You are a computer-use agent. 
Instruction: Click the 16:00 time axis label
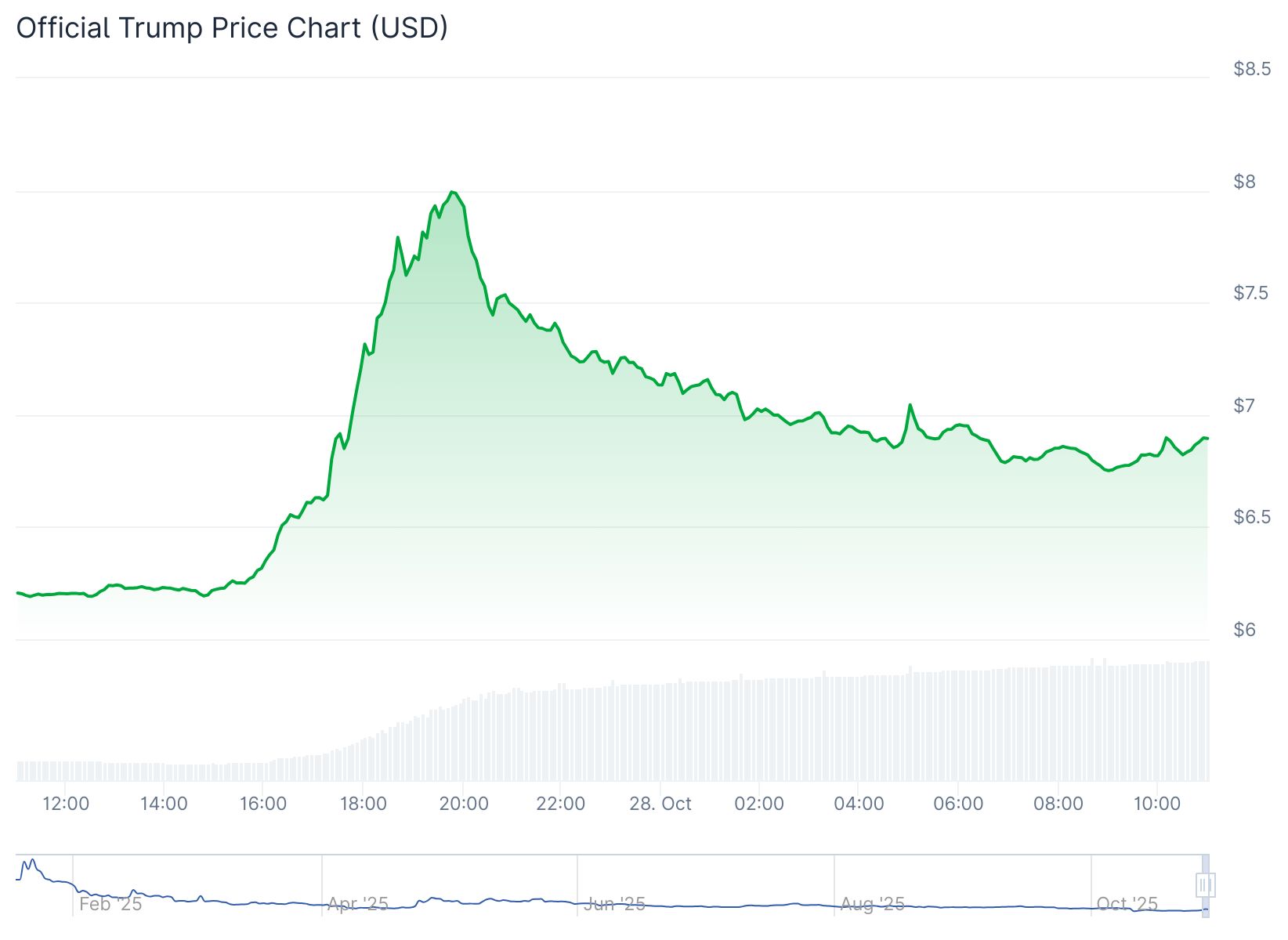click(x=263, y=804)
